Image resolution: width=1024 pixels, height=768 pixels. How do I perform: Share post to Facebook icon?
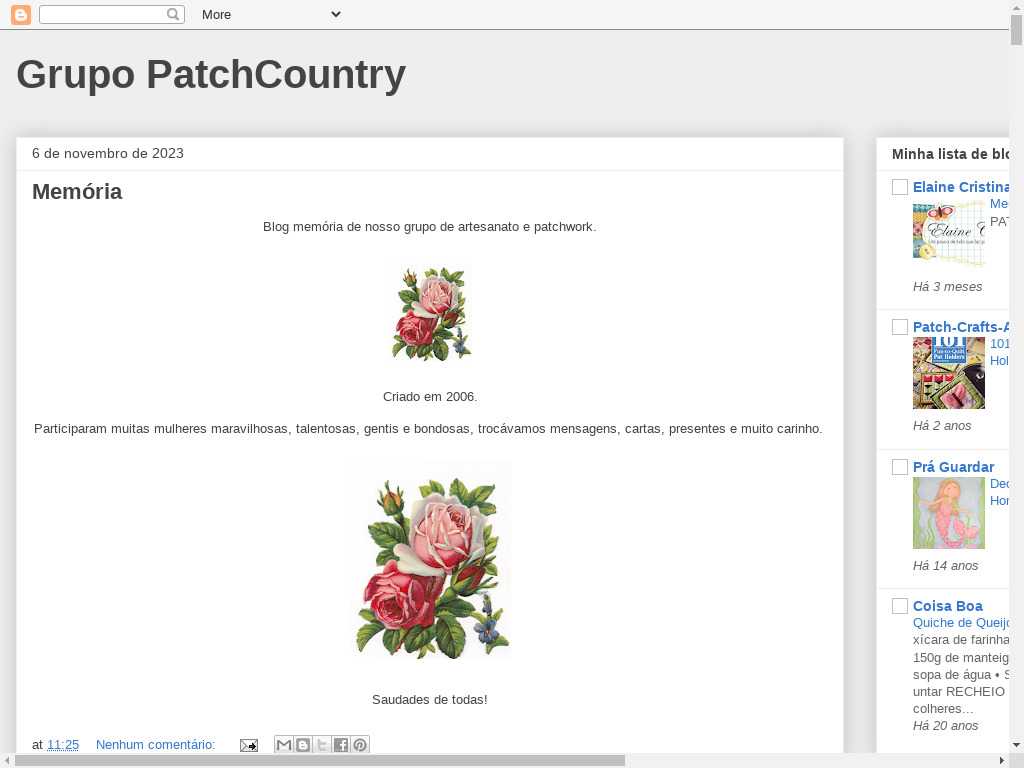(x=340, y=744)
